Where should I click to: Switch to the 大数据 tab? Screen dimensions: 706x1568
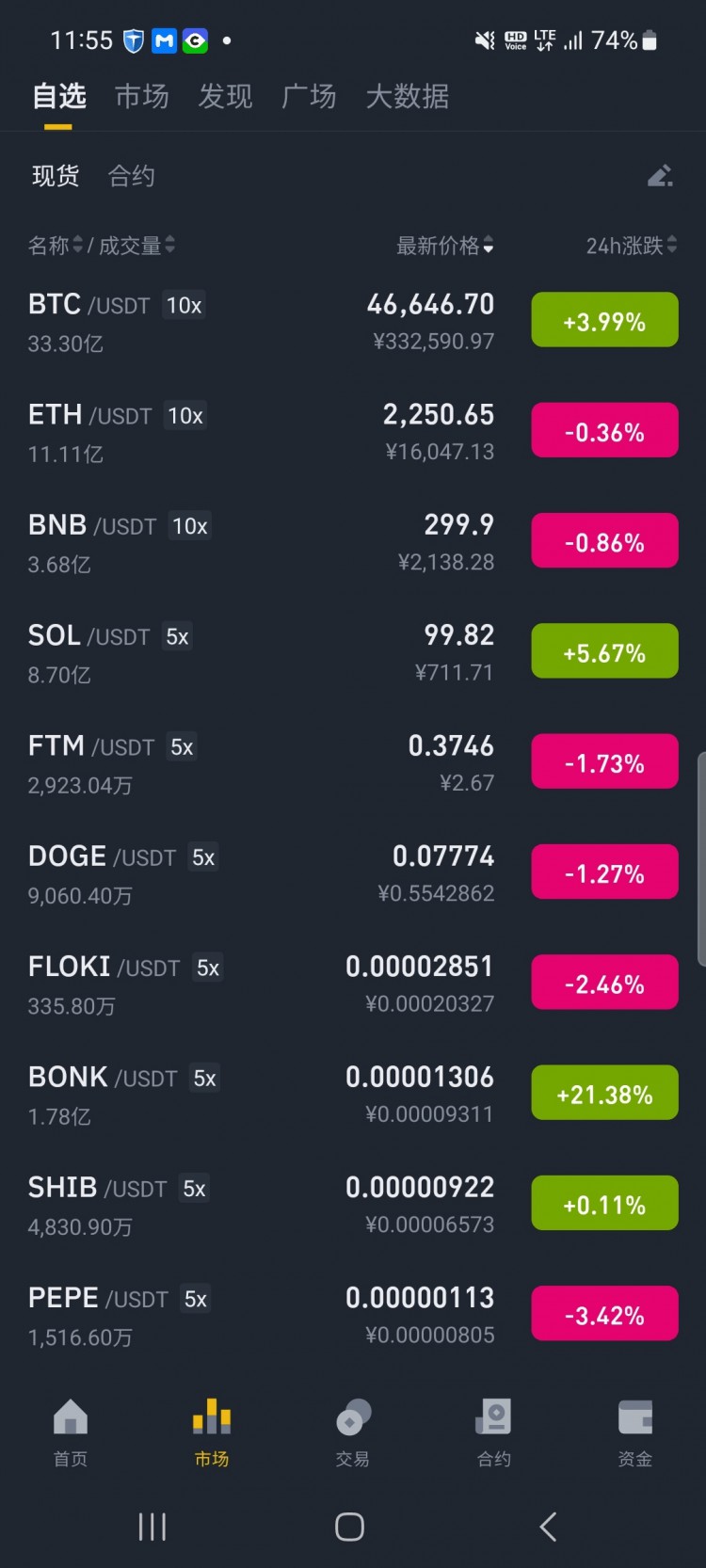click(408, 96)
